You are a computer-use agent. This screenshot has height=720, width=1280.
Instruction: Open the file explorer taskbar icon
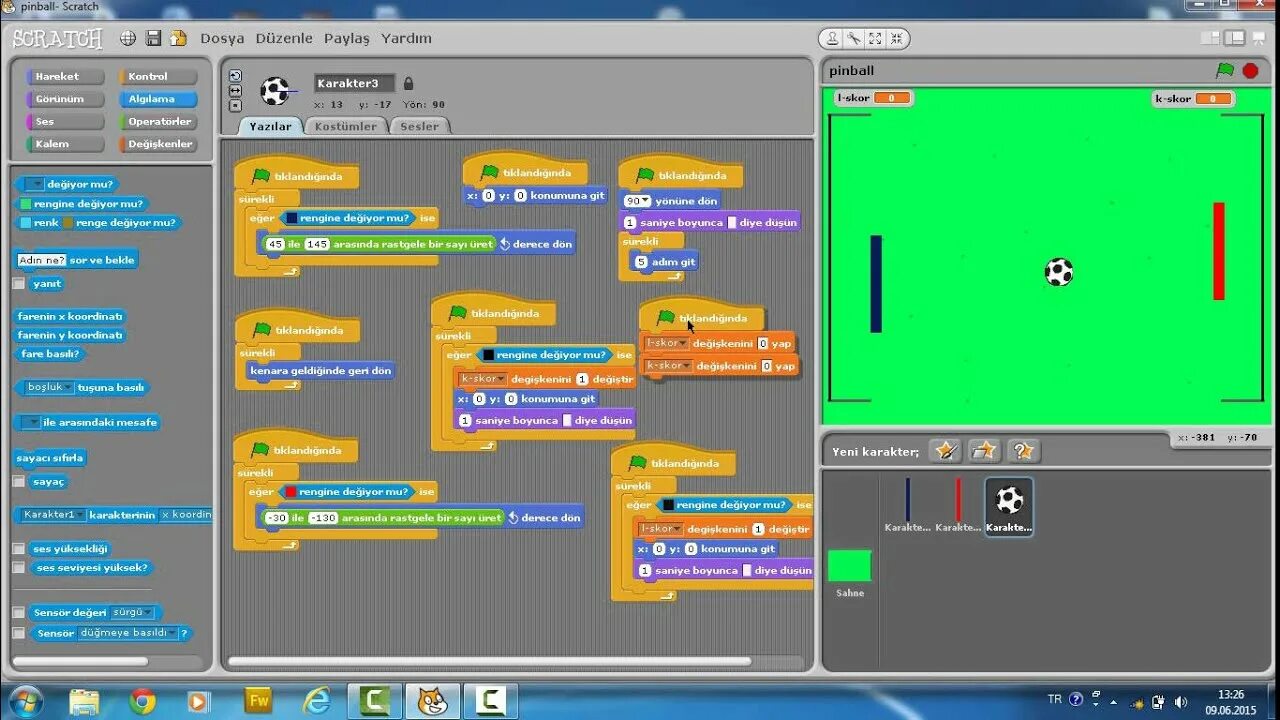point(85,701)
